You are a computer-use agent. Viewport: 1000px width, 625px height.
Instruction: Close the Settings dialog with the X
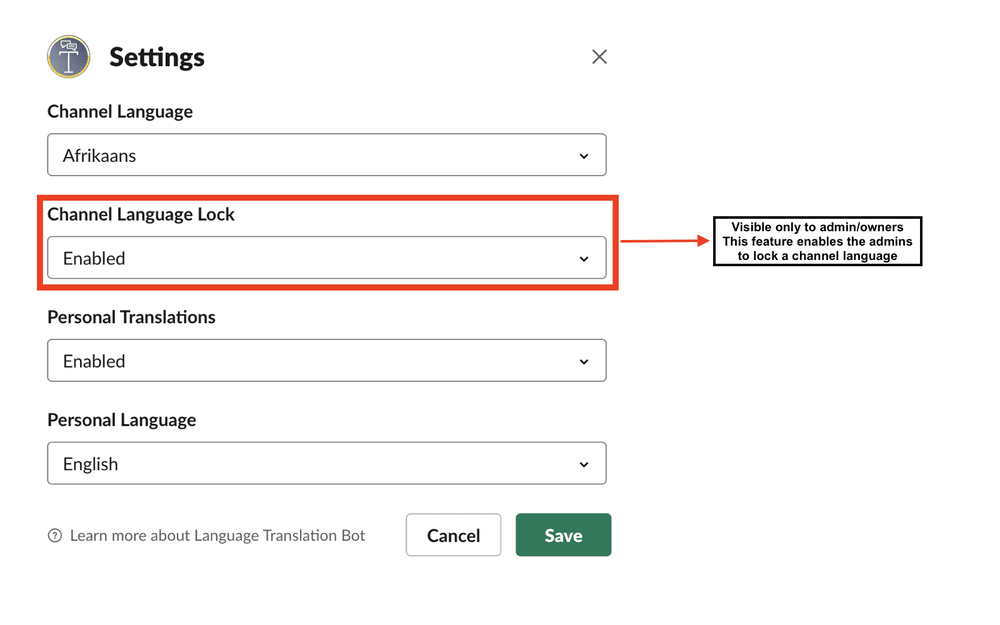pyautogui.click(x=599, y=57)
